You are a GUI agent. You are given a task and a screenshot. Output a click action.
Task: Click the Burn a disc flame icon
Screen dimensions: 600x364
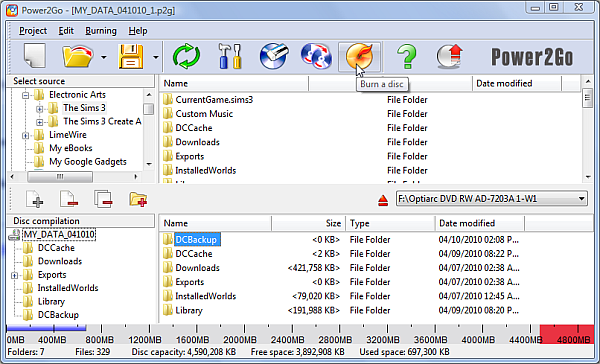(359, 57)
